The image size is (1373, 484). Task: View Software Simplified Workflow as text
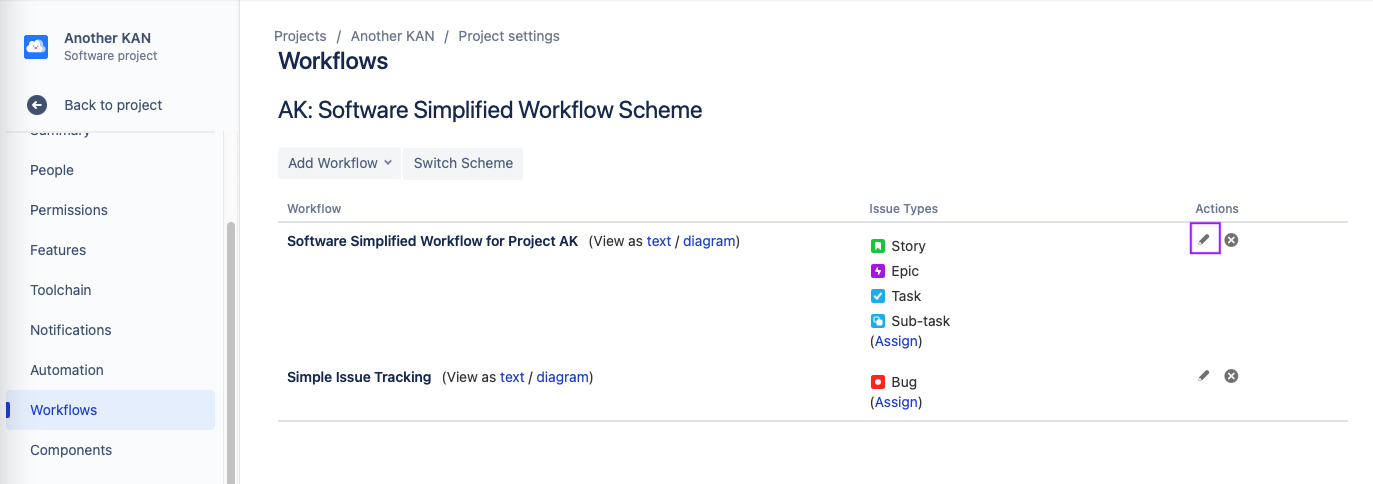[x=659, y=241]
